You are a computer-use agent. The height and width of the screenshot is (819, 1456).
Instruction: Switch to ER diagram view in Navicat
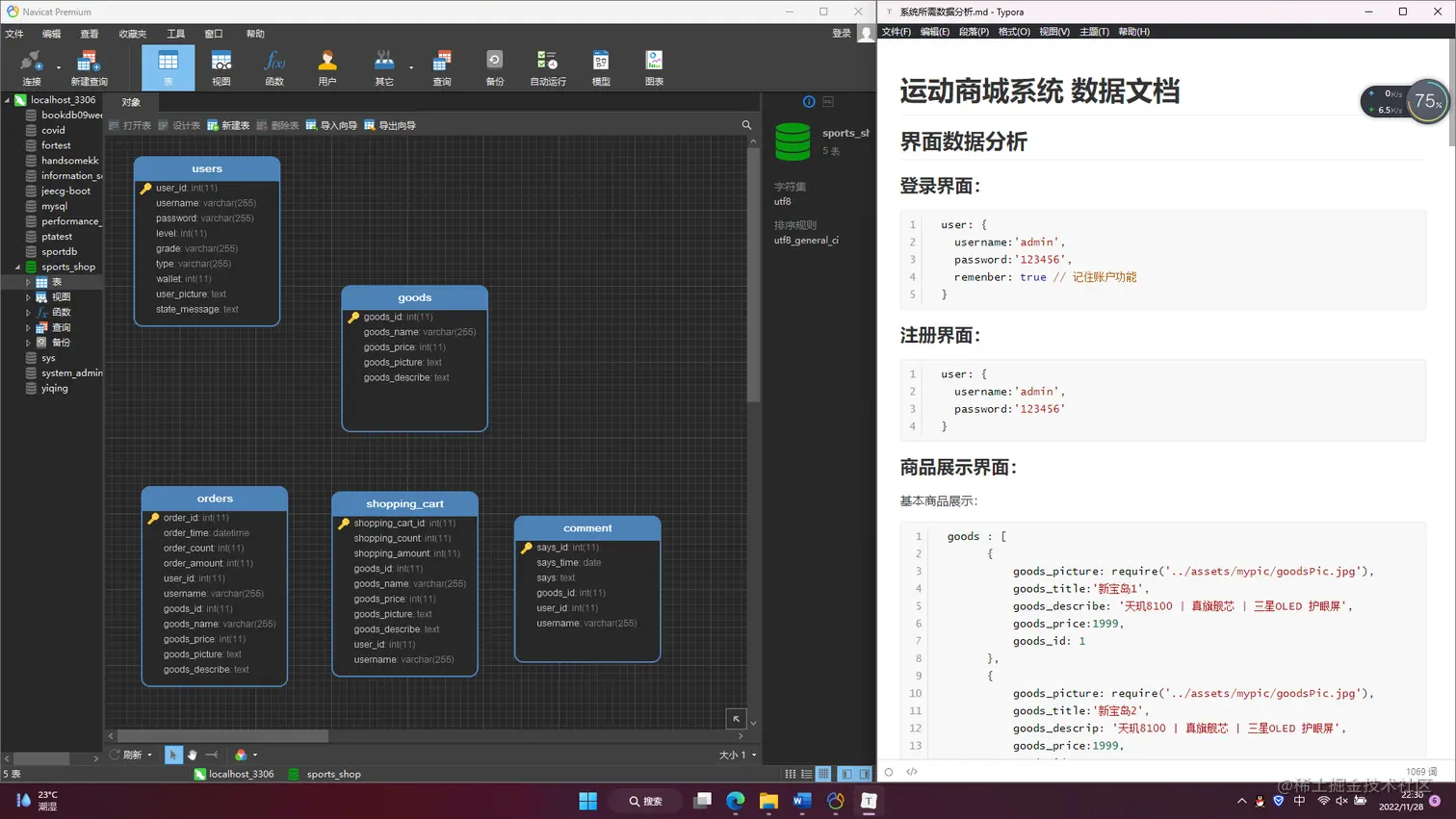[x=823, y=774]
